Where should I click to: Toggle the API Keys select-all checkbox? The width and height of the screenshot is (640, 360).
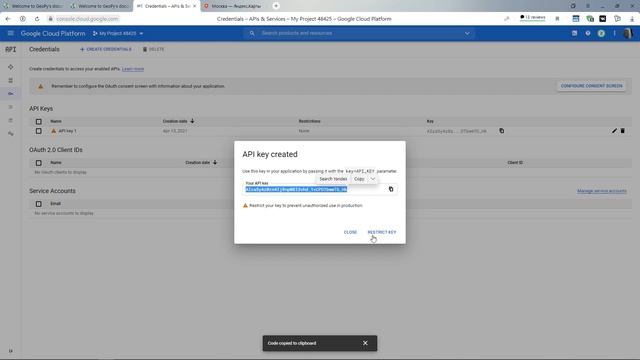tap(38, 122)
